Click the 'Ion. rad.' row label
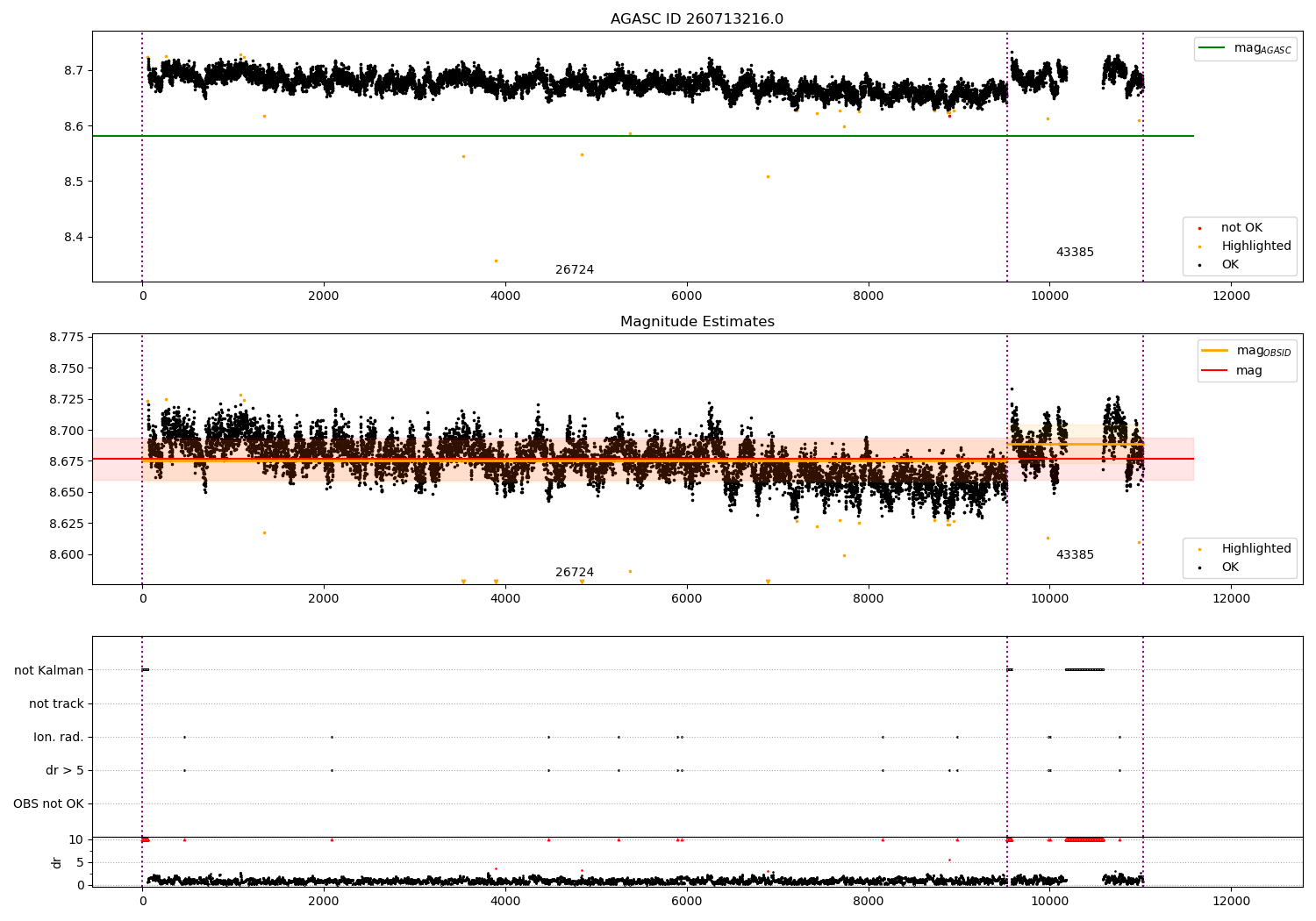This screenshot has height=921, width=1316. tap(59, 738)
